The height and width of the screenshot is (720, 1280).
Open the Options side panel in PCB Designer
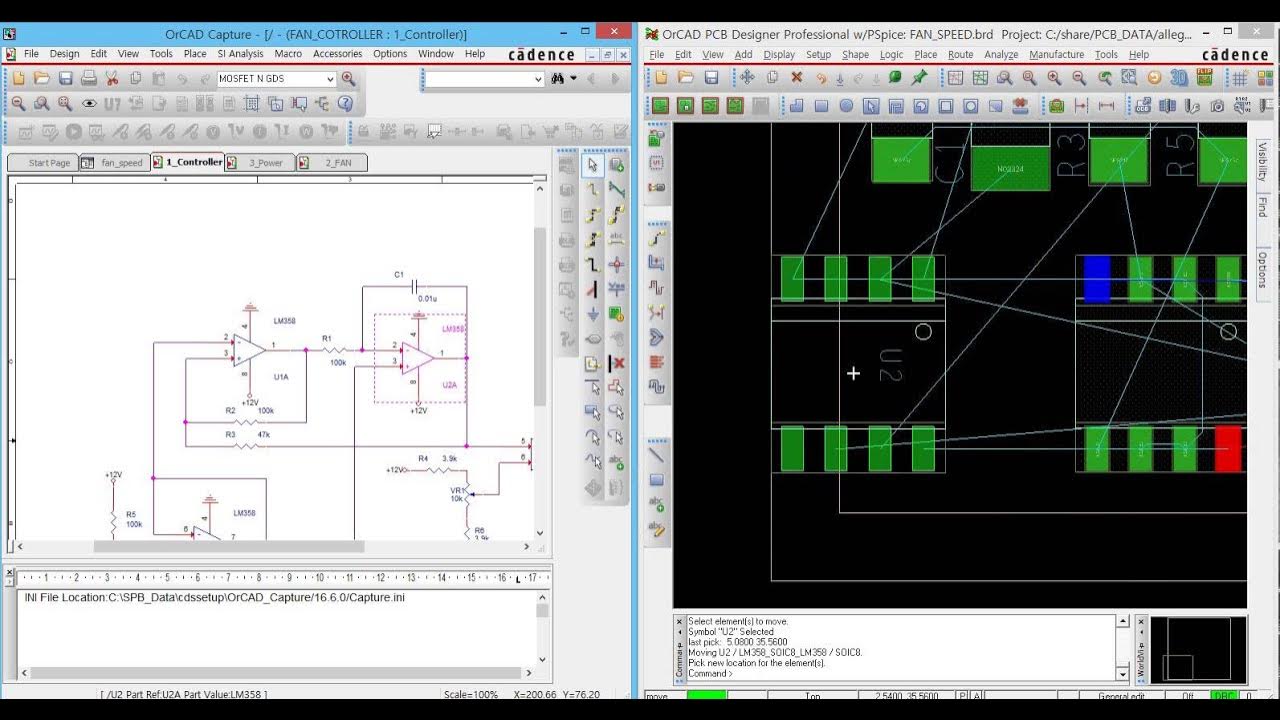coord(1263,270)
